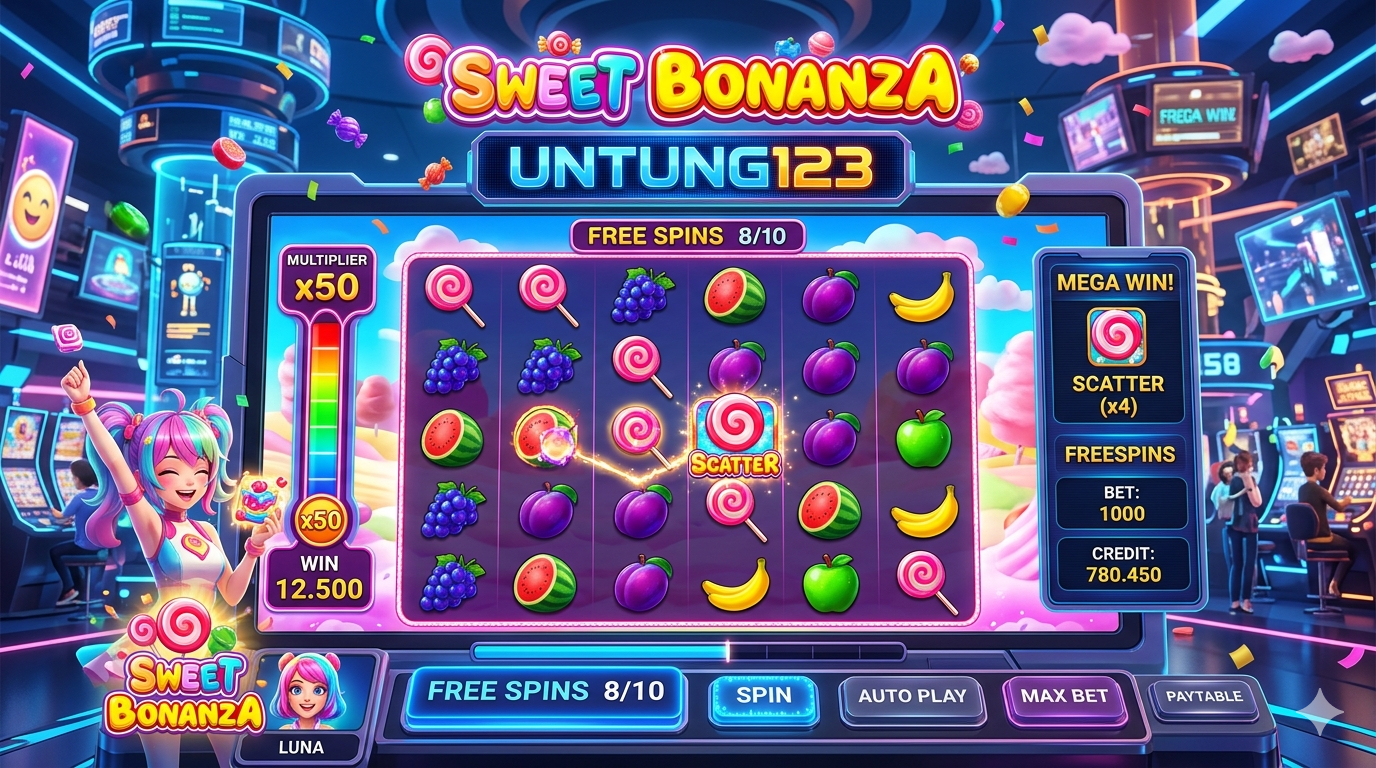
Task: Click the green apple below the bananas
Action: pyautogui.click(x=923, y=439)
